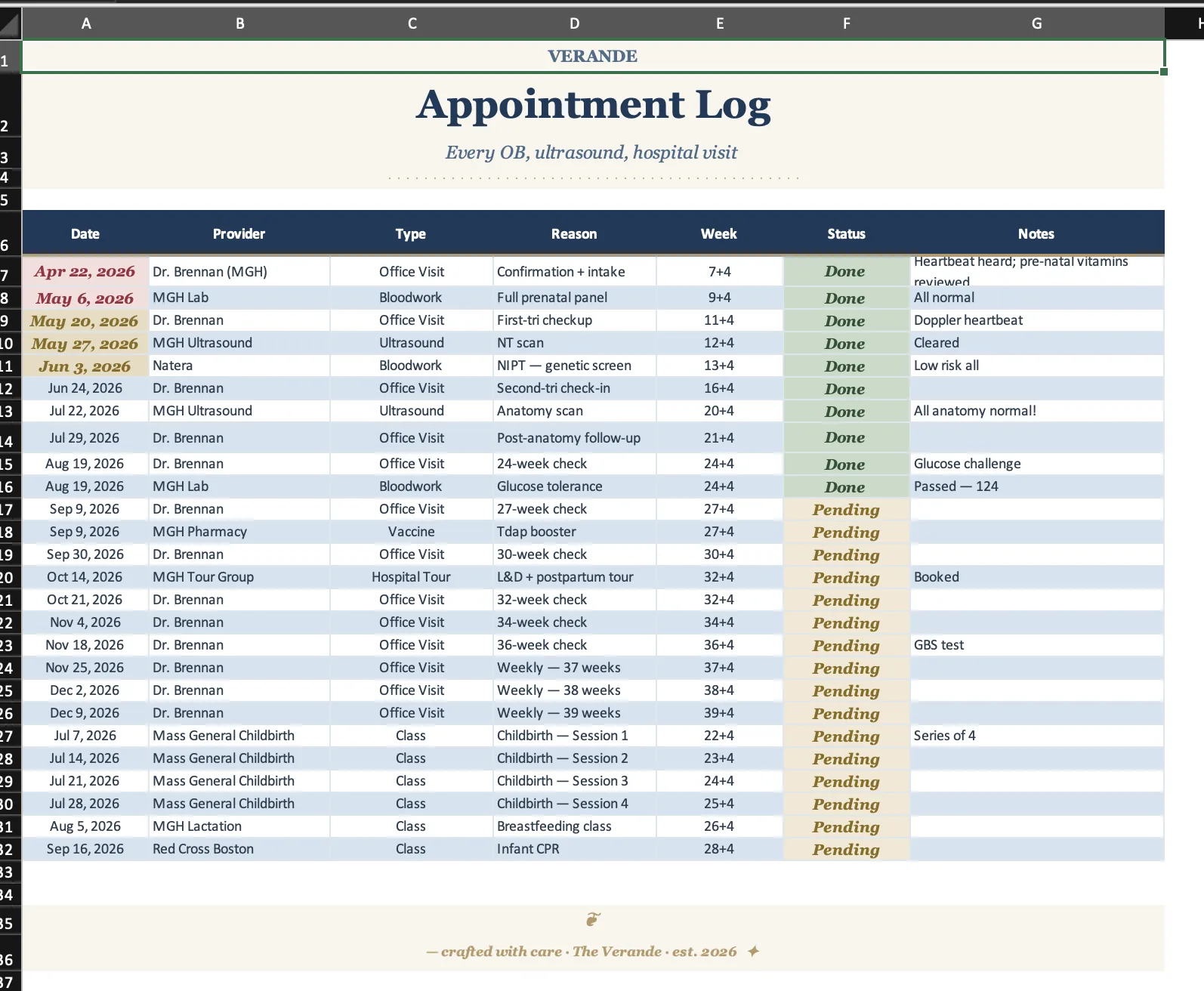The image size is (1204, 991).
Task: Click the 'Series of 4' note
Action: pos(1037,736)
